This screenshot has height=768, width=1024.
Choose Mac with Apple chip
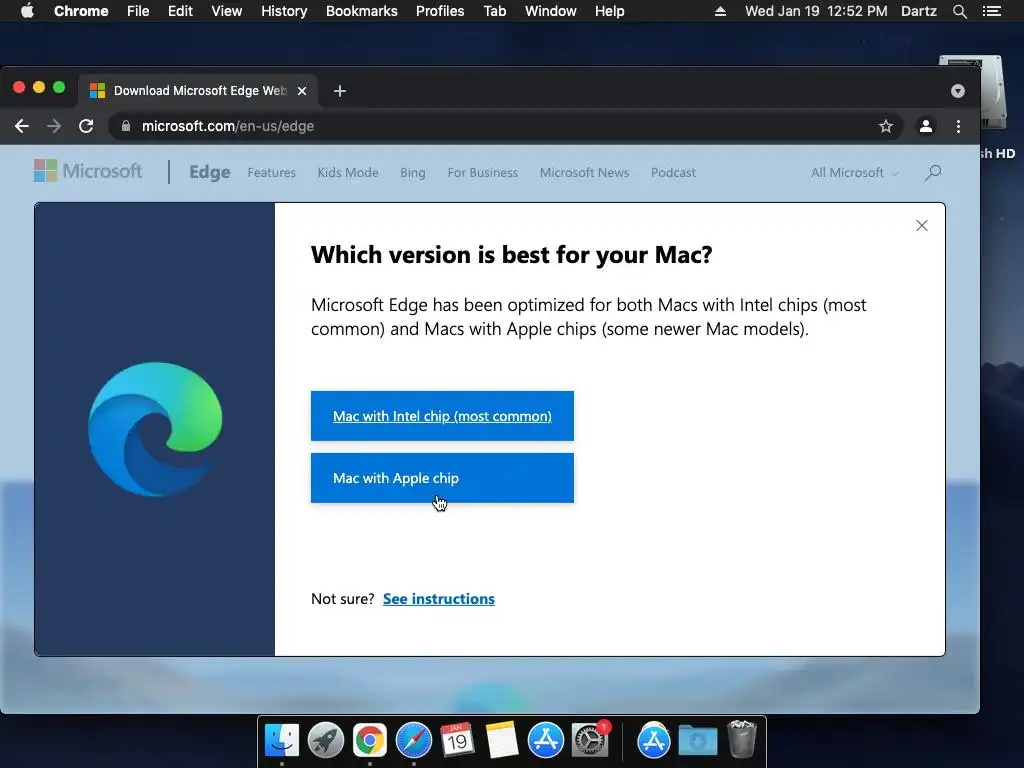point(442,478)
